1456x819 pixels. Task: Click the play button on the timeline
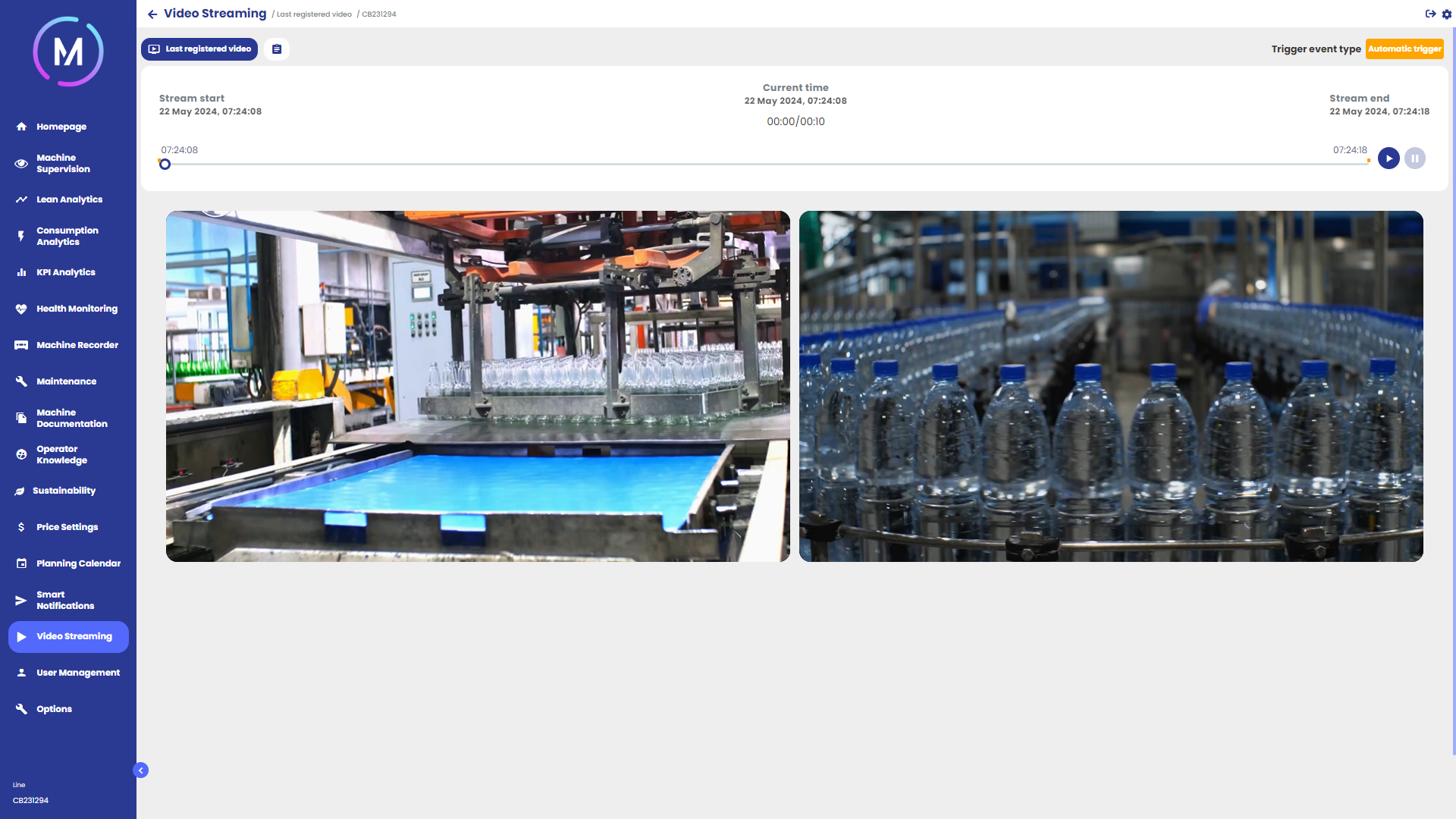1389,158
